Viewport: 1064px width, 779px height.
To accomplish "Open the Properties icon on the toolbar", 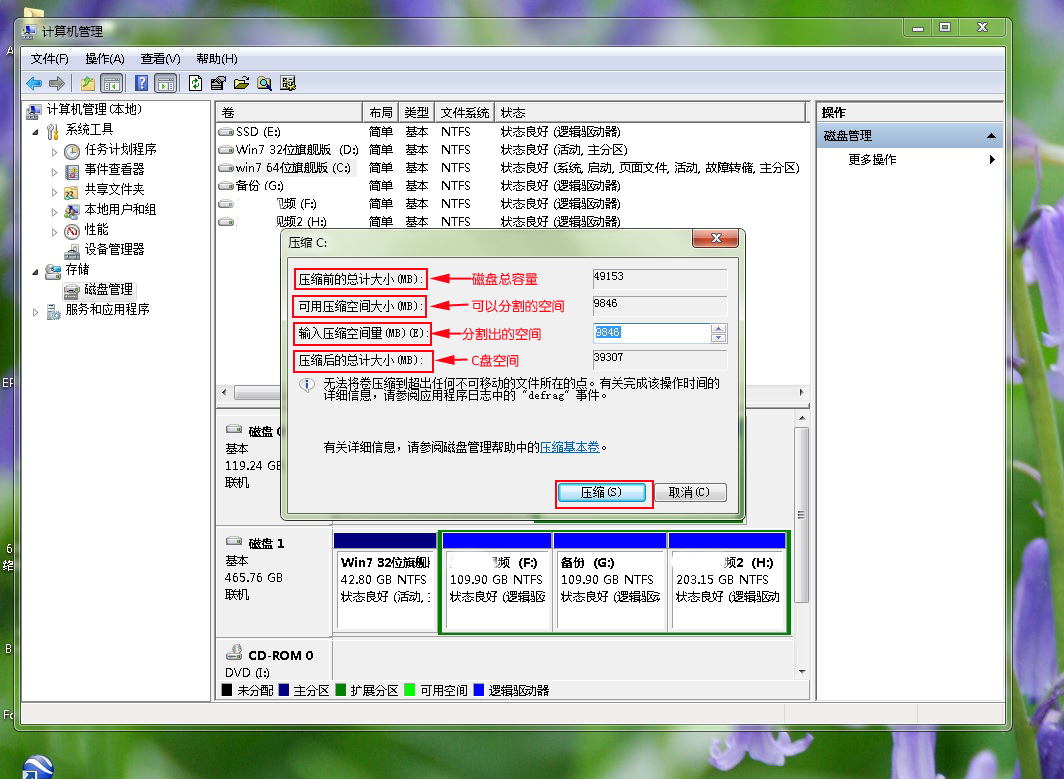I will click(x=218, y=83).
